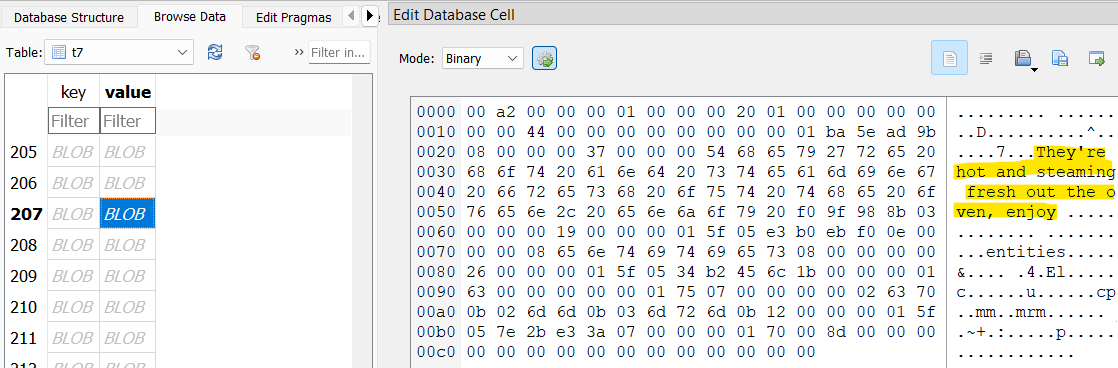Click hex offset 0080 in the editor
Image resolution: width=1118 pixels, height=368 pixels.
[436, 272]
